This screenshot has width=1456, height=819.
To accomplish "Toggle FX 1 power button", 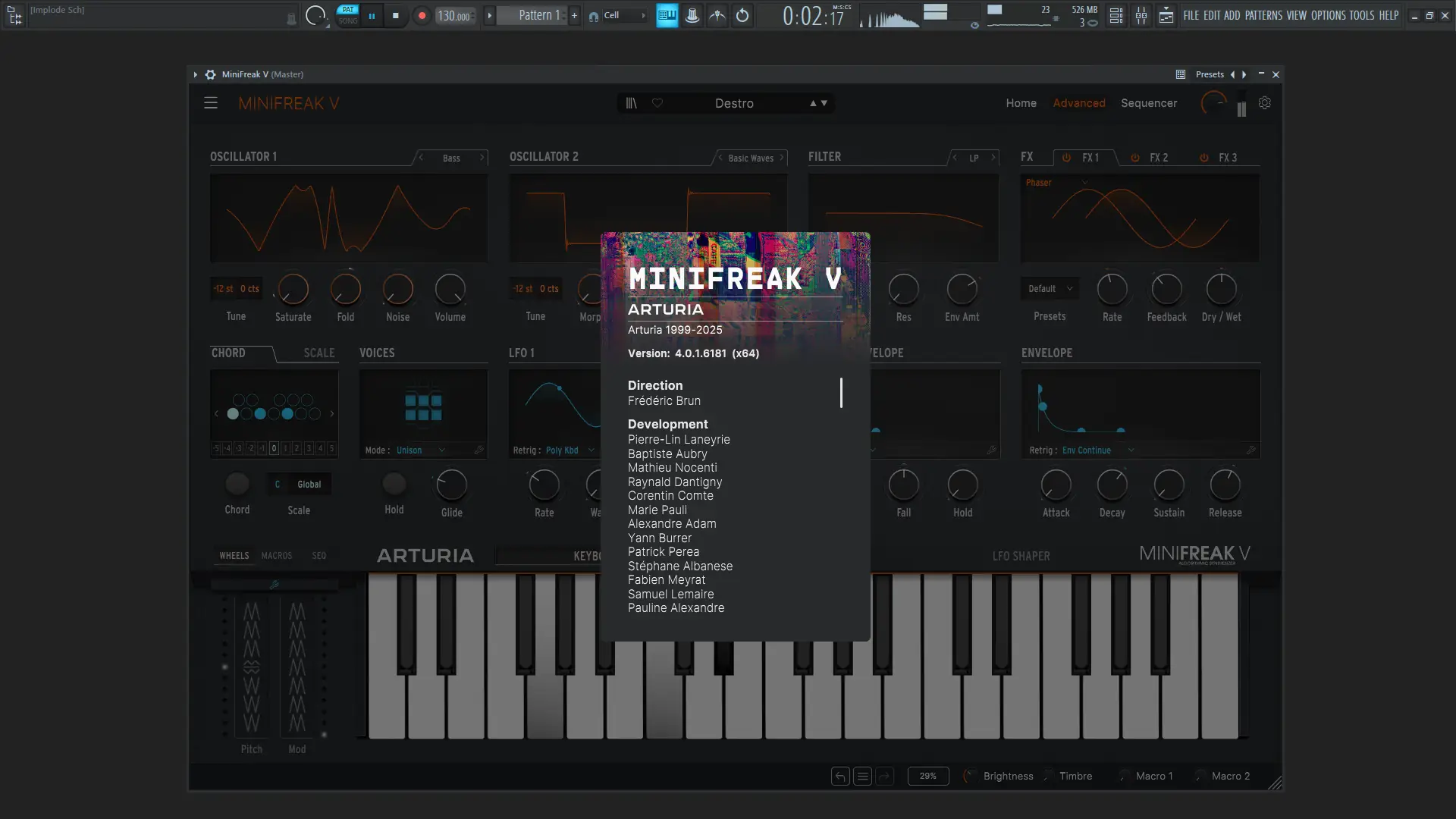I will coord(1066,158).
